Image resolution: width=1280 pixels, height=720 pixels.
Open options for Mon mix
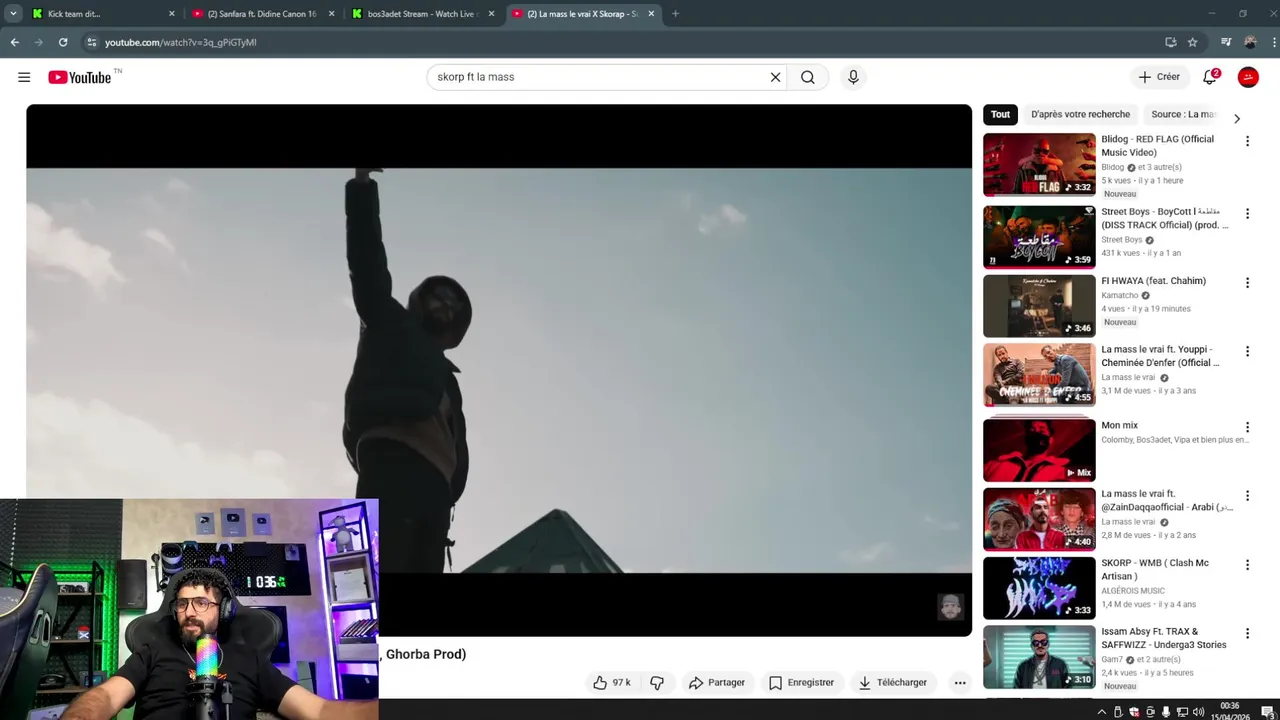pyautogui.click(x=1247, y=427)
